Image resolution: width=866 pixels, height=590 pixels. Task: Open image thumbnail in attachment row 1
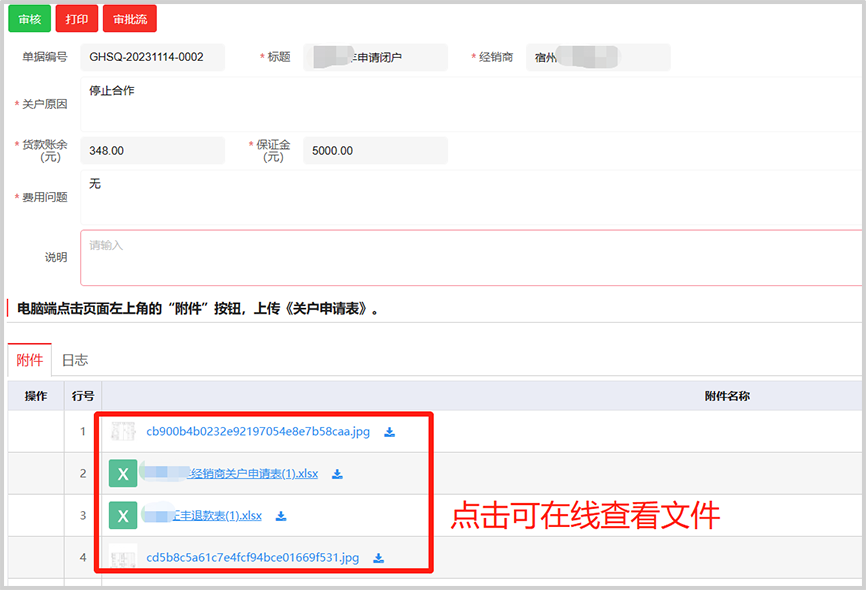(x=123, y=432)
